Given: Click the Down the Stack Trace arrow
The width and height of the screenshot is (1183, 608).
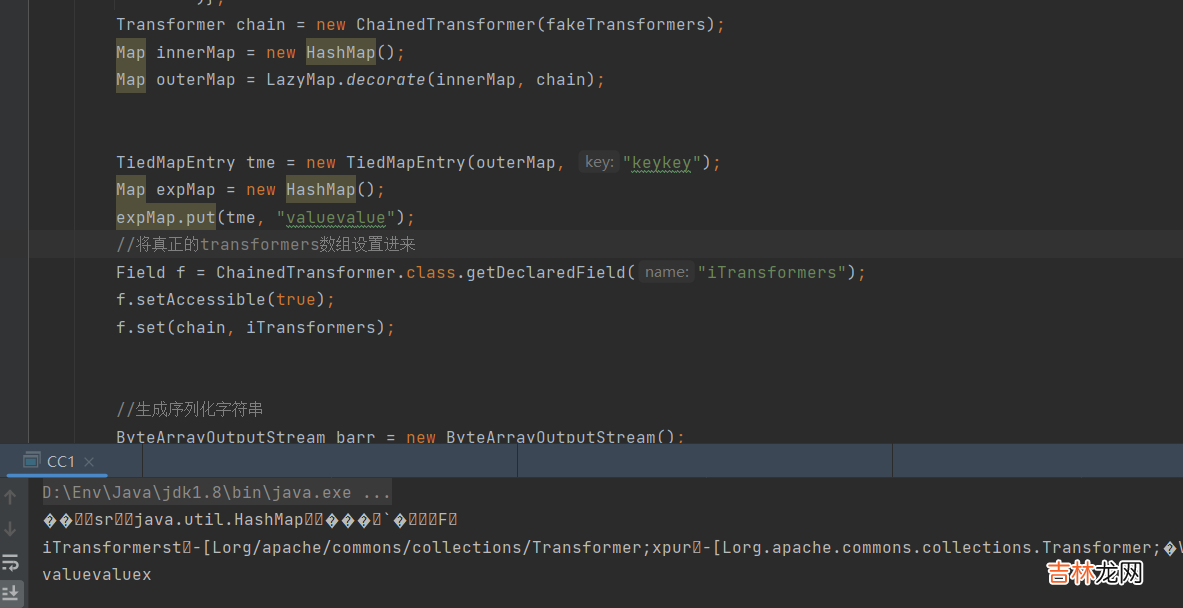Looking at the screenshot, I should 11,529.
